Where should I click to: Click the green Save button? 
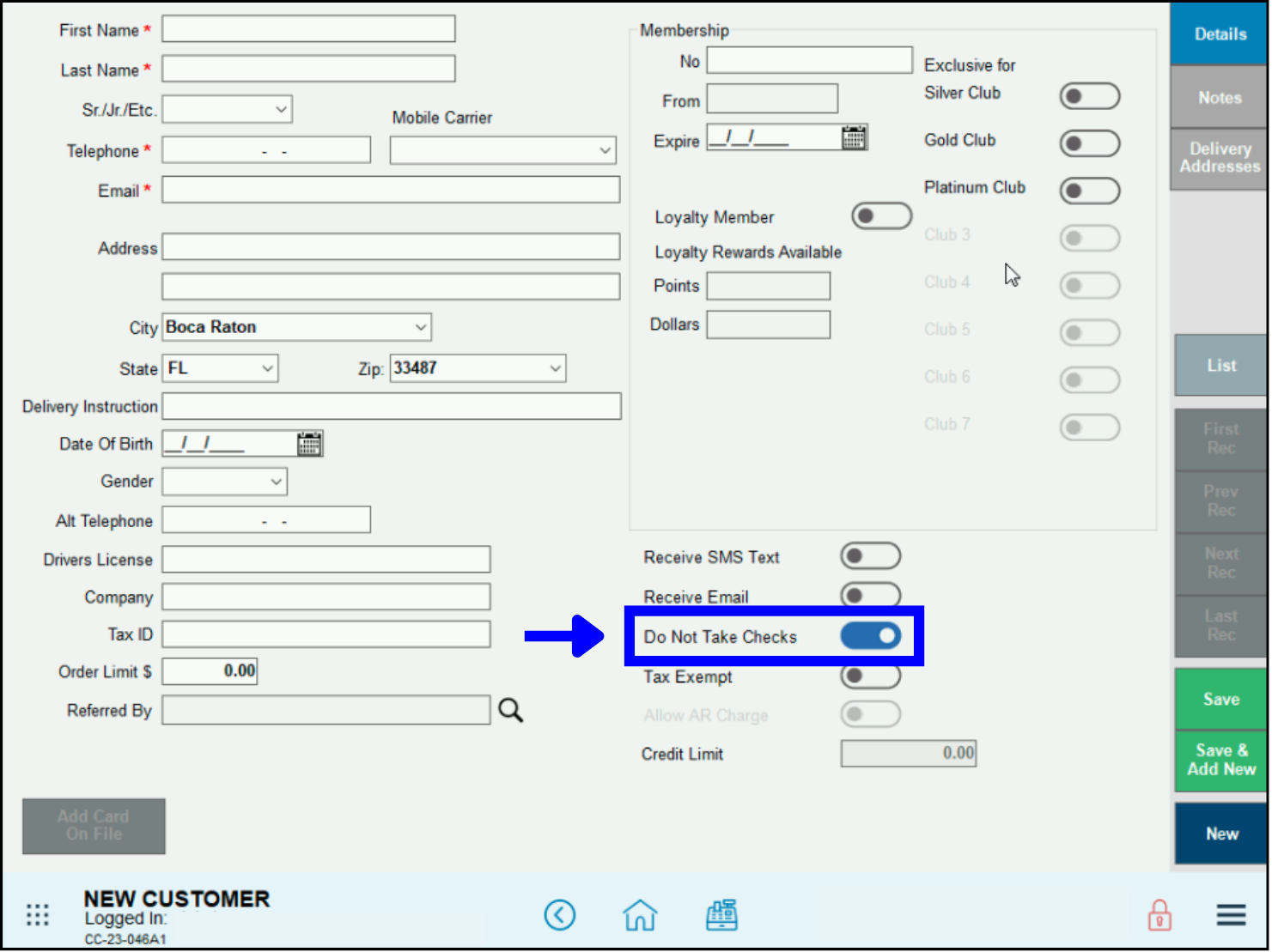coord(1220,699)
